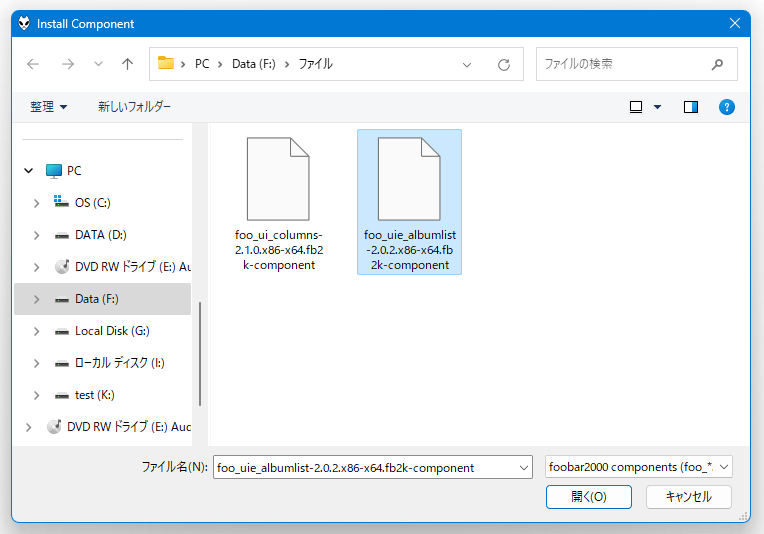Go up one folder level
This screenshot has height=534, width=764.
point(127,64)
